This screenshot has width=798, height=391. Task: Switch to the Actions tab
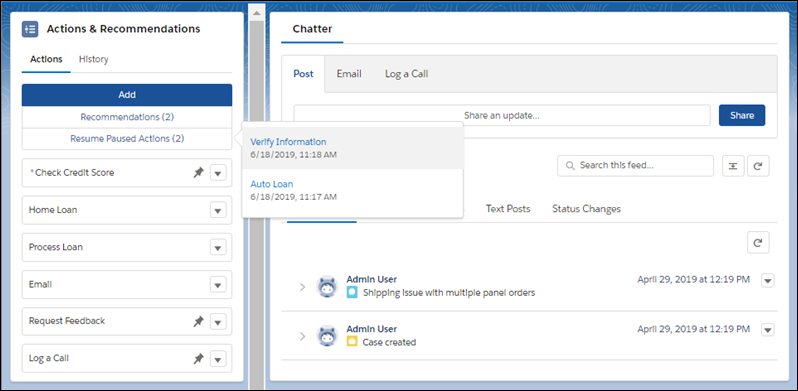point(46,59)
